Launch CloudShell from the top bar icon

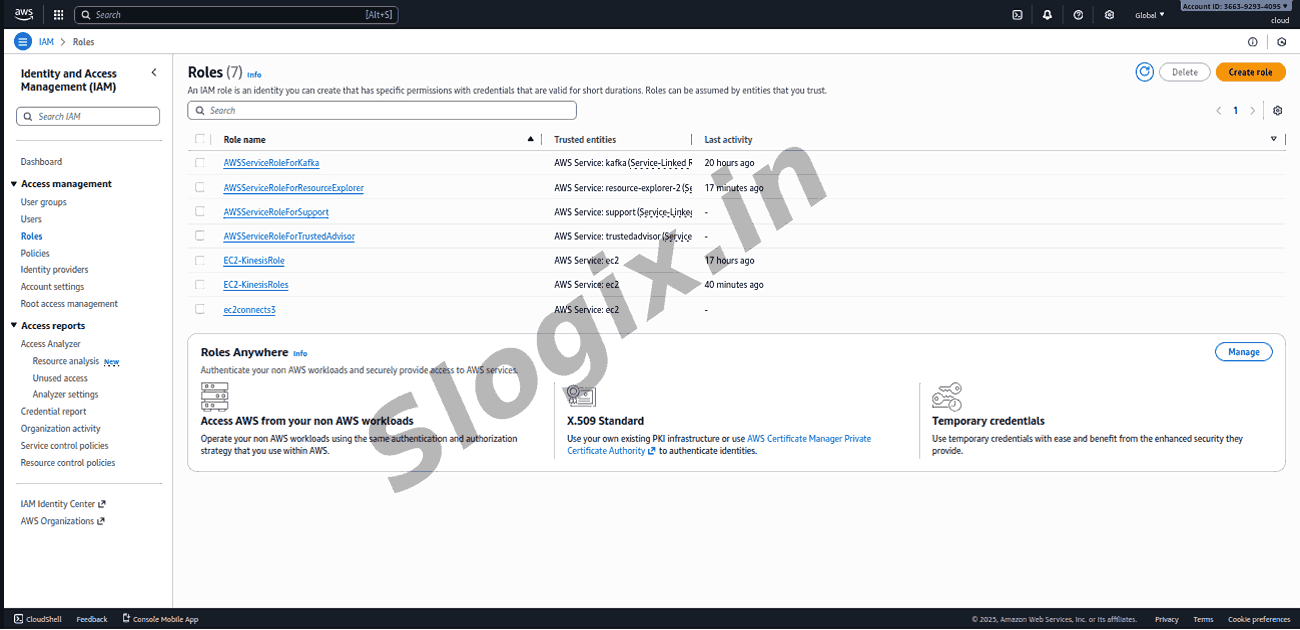pyautogui.click(x=1017, y=15)
